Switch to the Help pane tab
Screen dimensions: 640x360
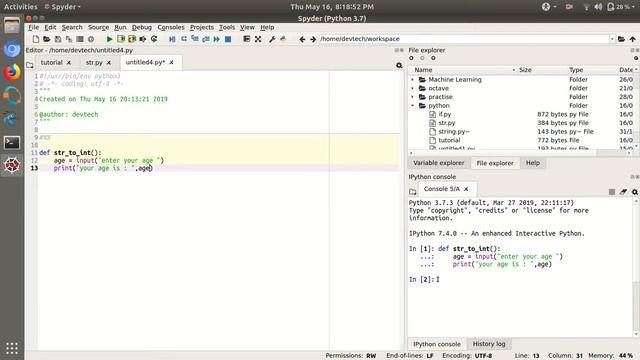pos(533,163)
